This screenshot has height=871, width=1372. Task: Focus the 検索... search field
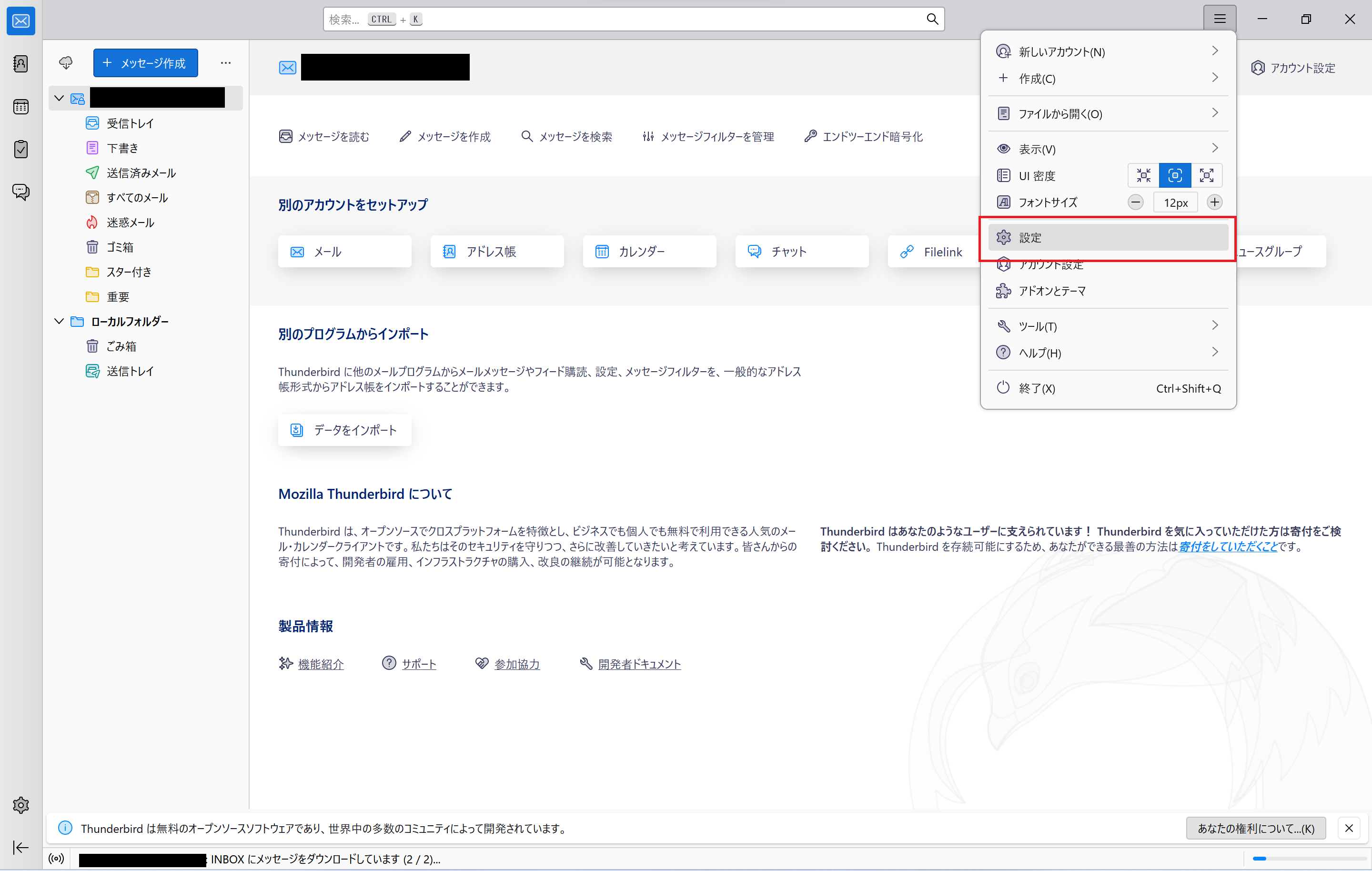pyautogui.click(x=634, y=19)
